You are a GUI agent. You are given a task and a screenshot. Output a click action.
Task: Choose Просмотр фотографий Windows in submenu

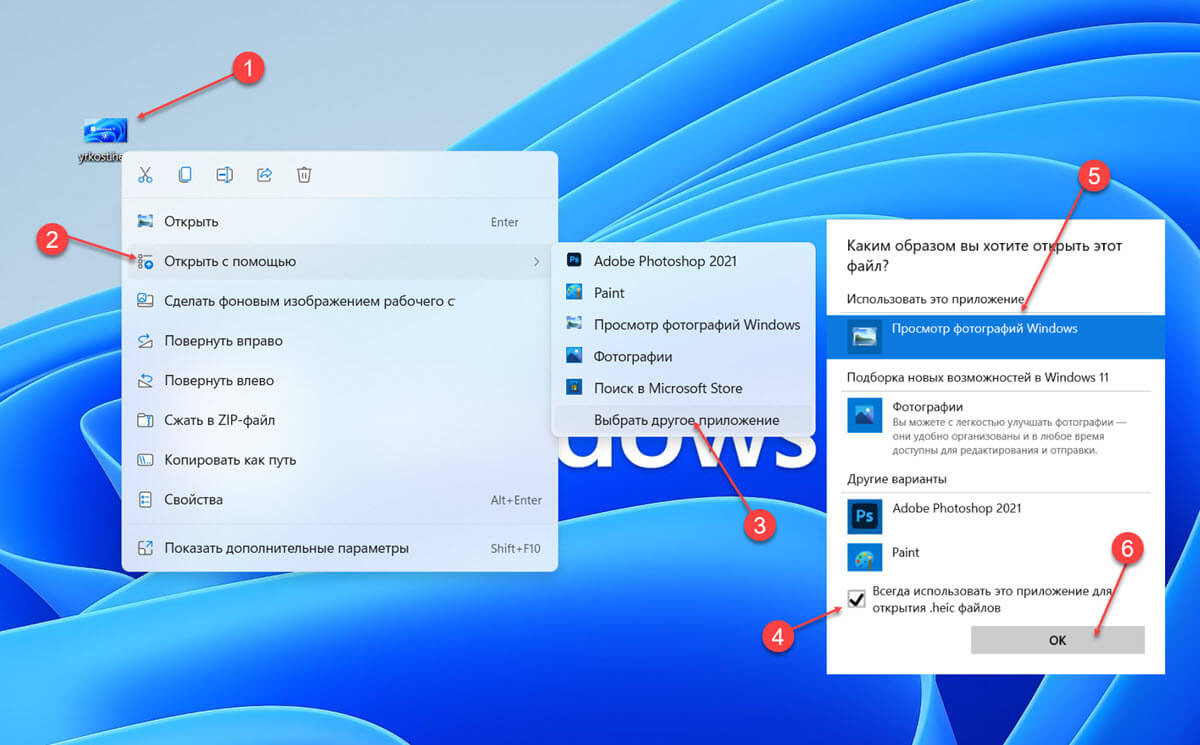coord(683,324)
